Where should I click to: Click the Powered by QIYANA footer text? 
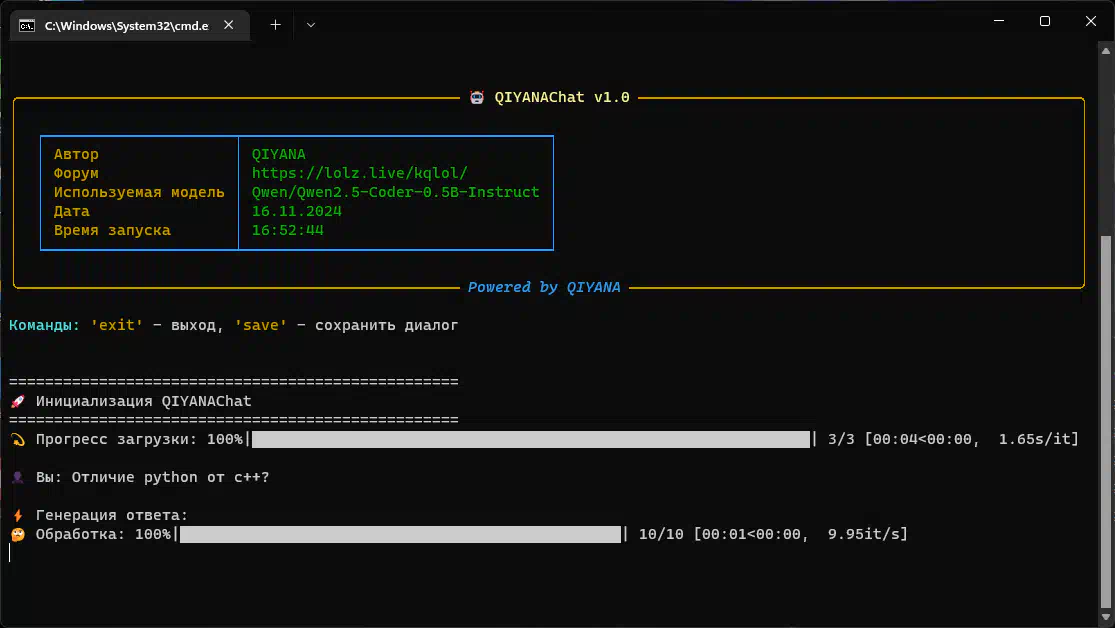coord(544,287)
